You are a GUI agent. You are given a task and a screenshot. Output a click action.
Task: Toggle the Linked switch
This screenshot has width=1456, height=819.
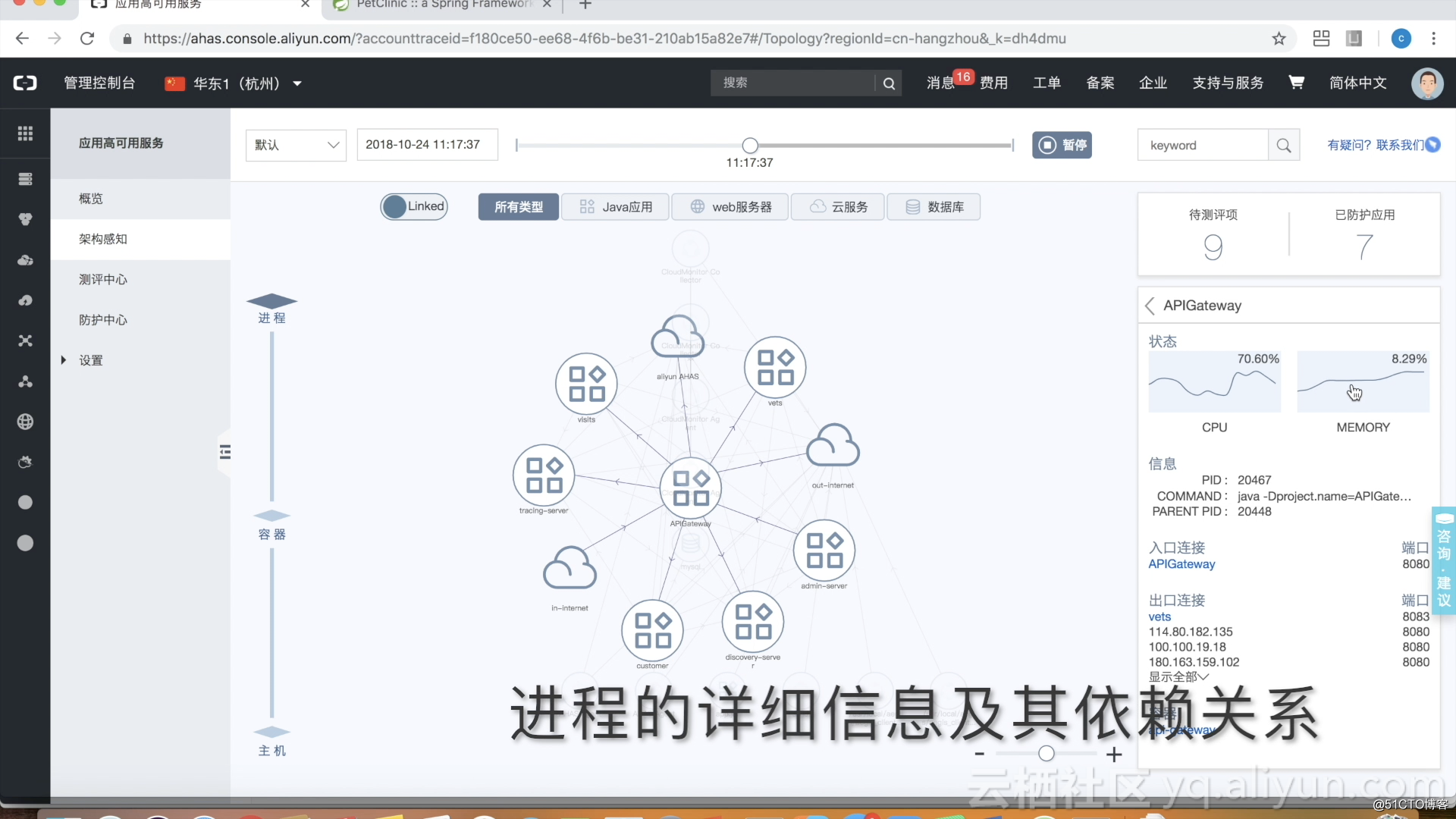pyautogui.click(x=414, y=206)
